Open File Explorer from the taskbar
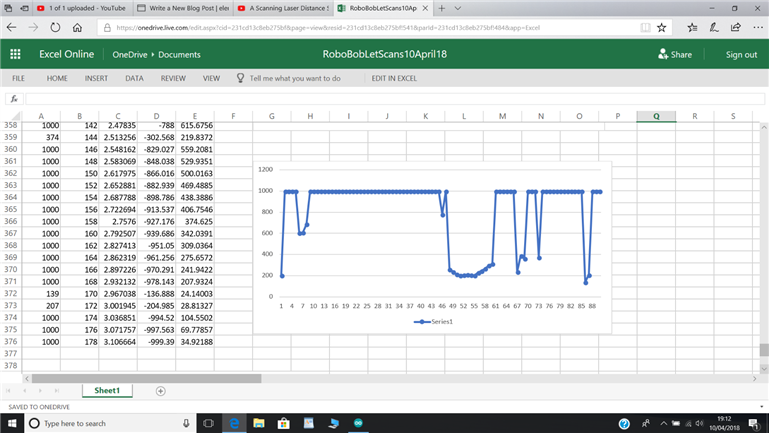This screenshot has height=433, width=769. pos(258,423)
